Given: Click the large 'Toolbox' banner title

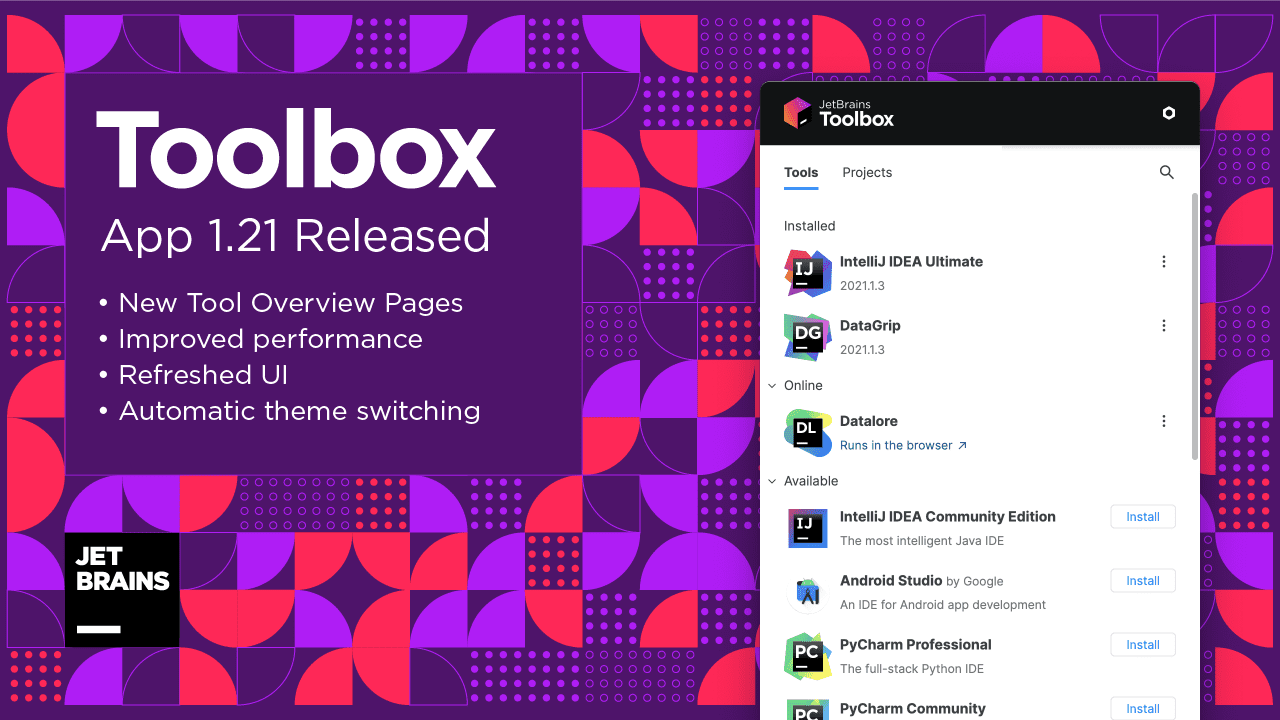Looking at the screenshot, I should [296, 150].
